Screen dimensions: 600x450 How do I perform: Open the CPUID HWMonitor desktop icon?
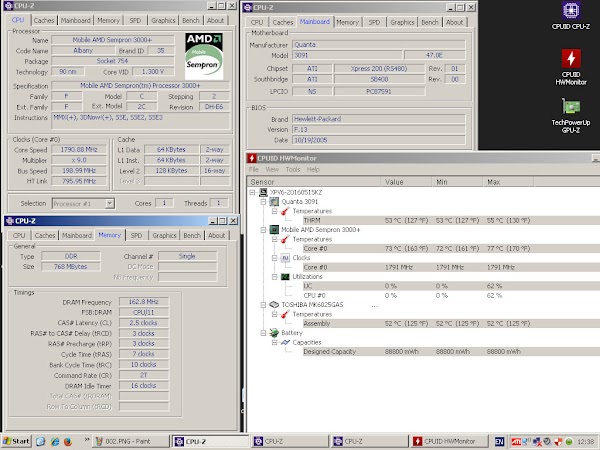click(571, 67)
